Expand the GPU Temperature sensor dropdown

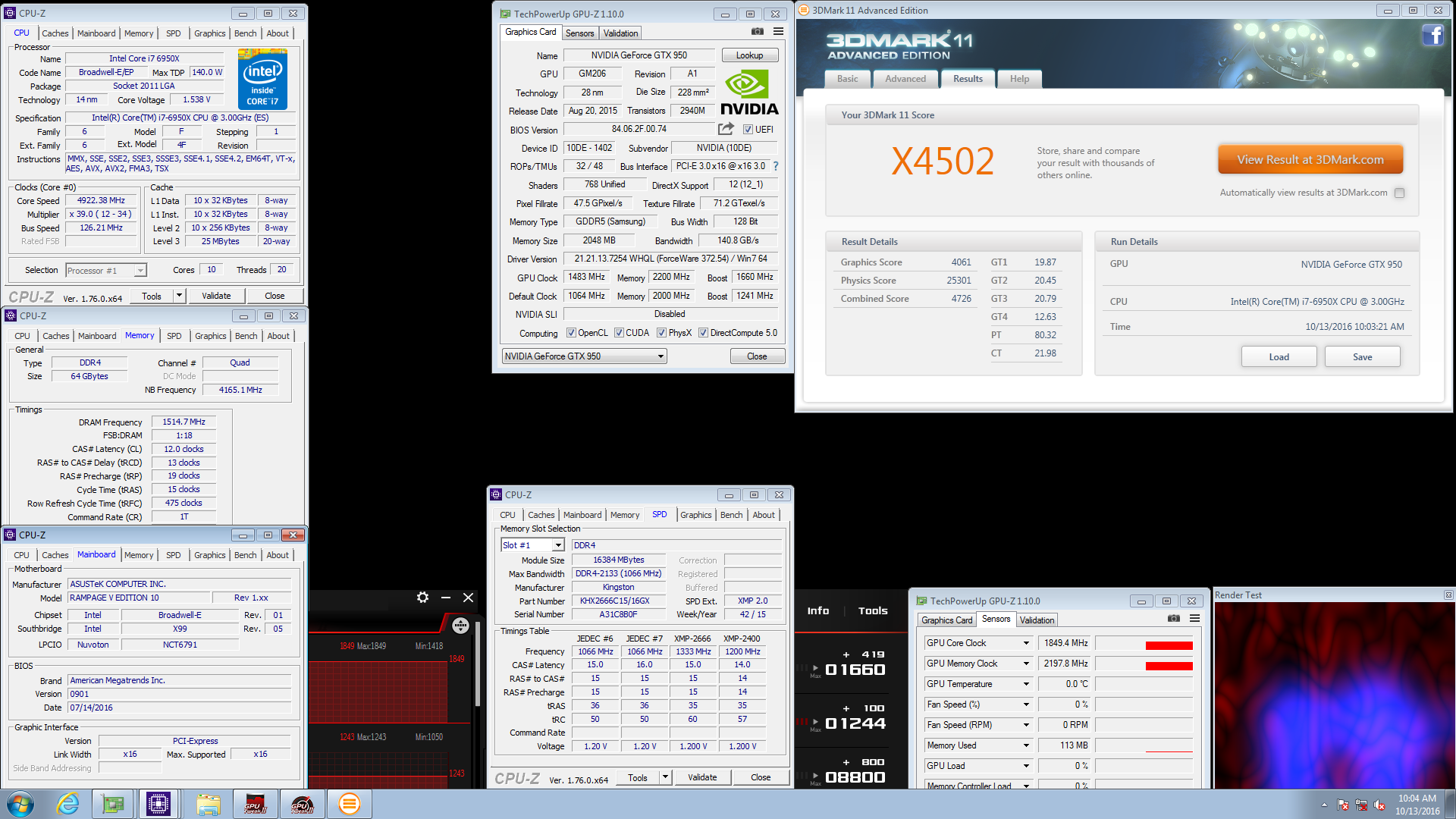pos(1026,684)
